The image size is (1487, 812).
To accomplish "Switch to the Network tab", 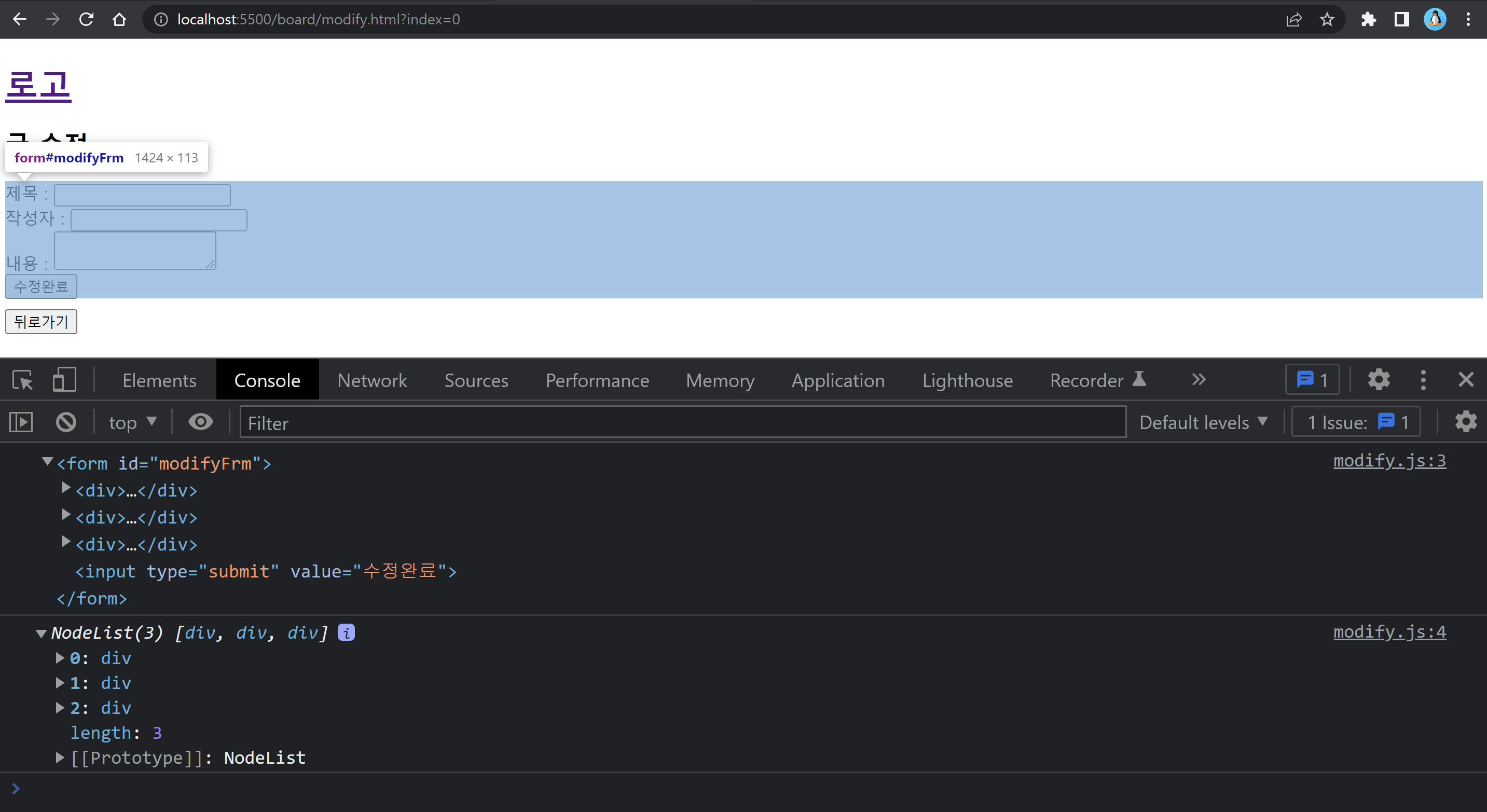I will pyautogui.click(x=371, y=380).
